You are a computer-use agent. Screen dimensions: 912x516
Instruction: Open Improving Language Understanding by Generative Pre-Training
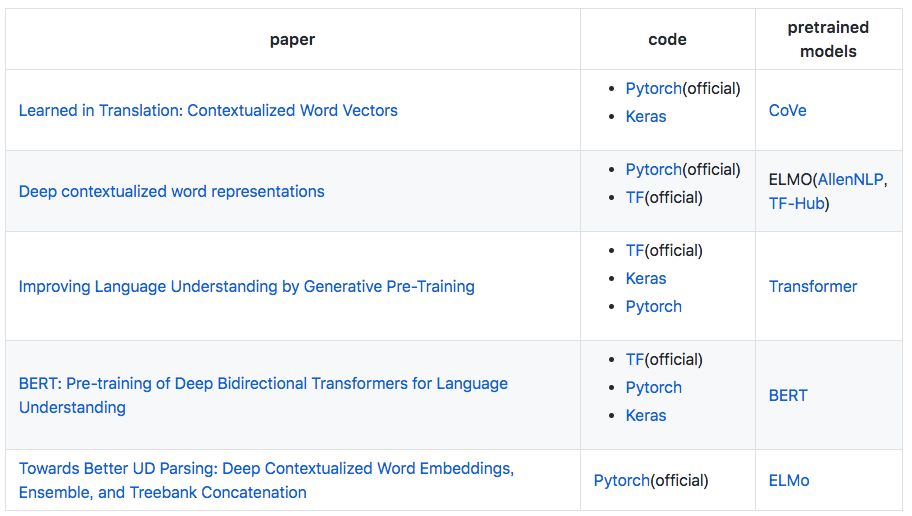point(246,286)
